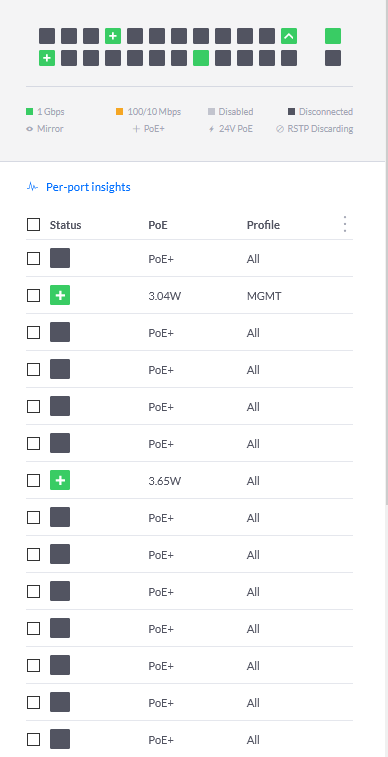Select the top-row green PoE+ port icon
Viewport: 388px width, 757px height.
[113, 36]
